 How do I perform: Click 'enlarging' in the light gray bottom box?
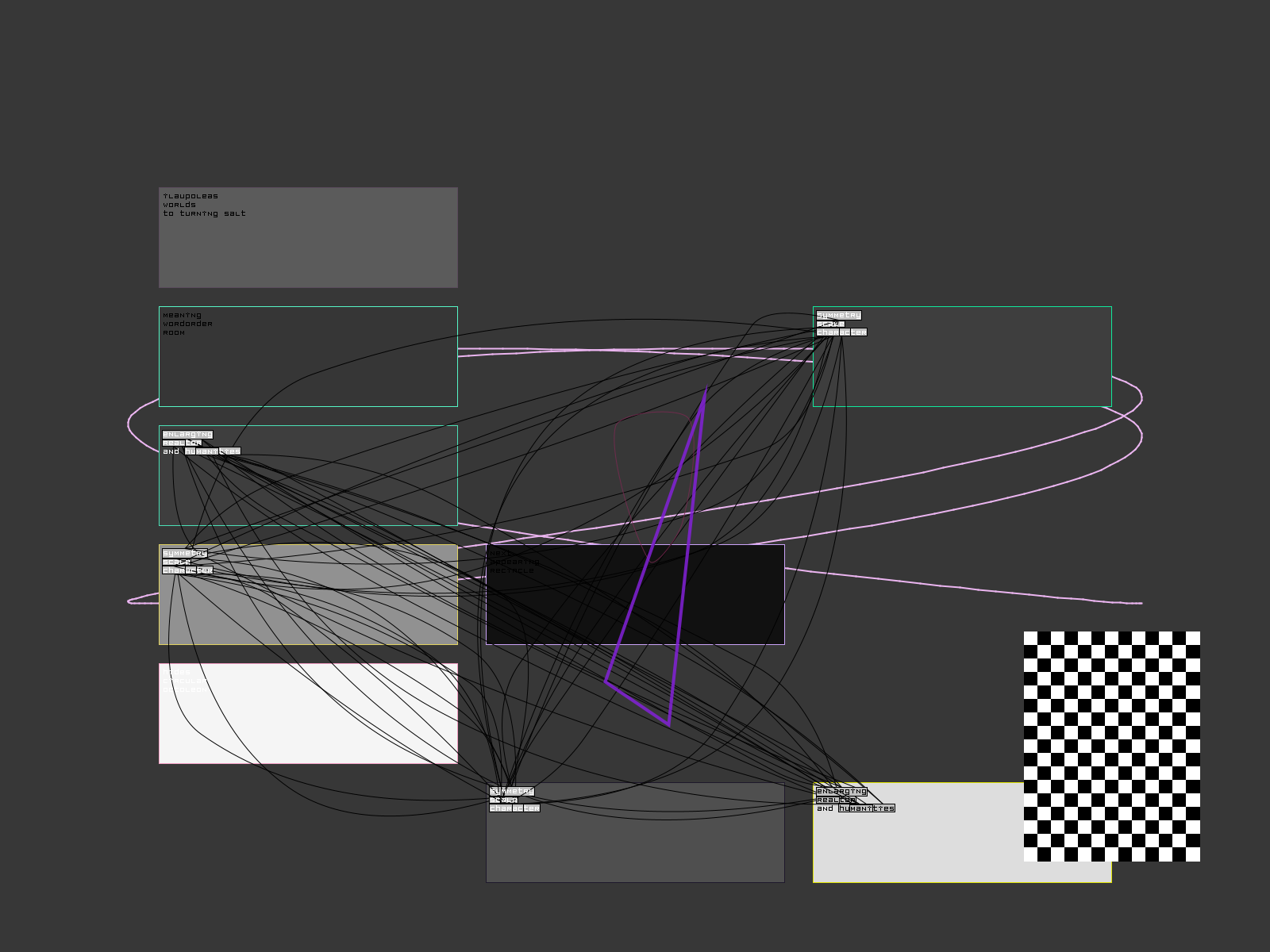pyautogui.click(x=841, y=791)
